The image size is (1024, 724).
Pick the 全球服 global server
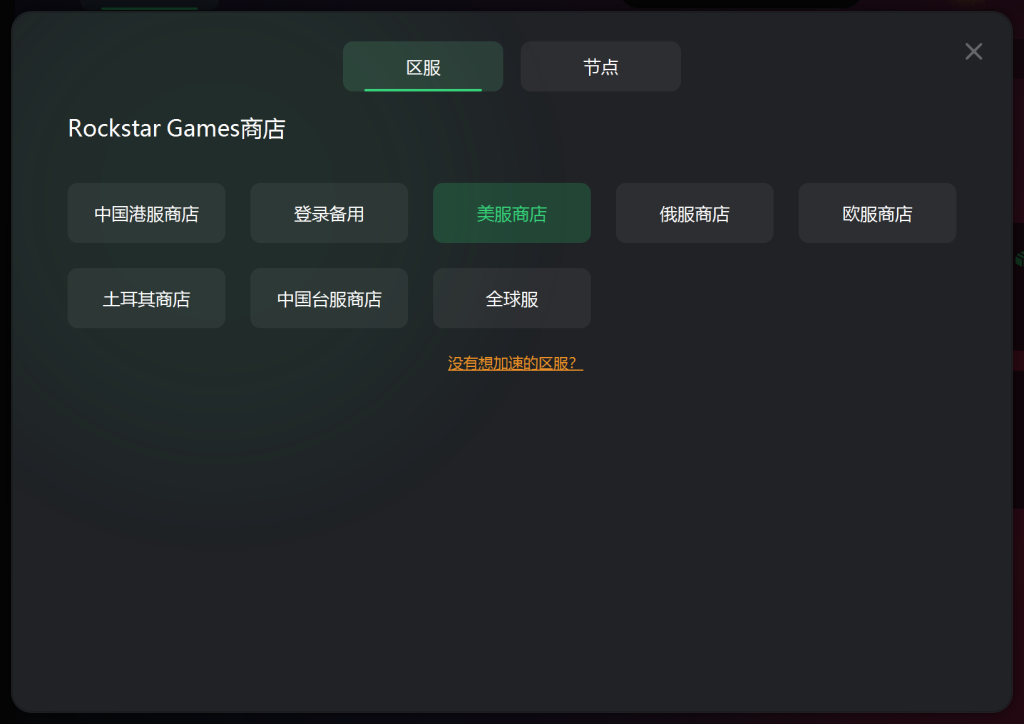pyautogui.click(x=512, y=298)
